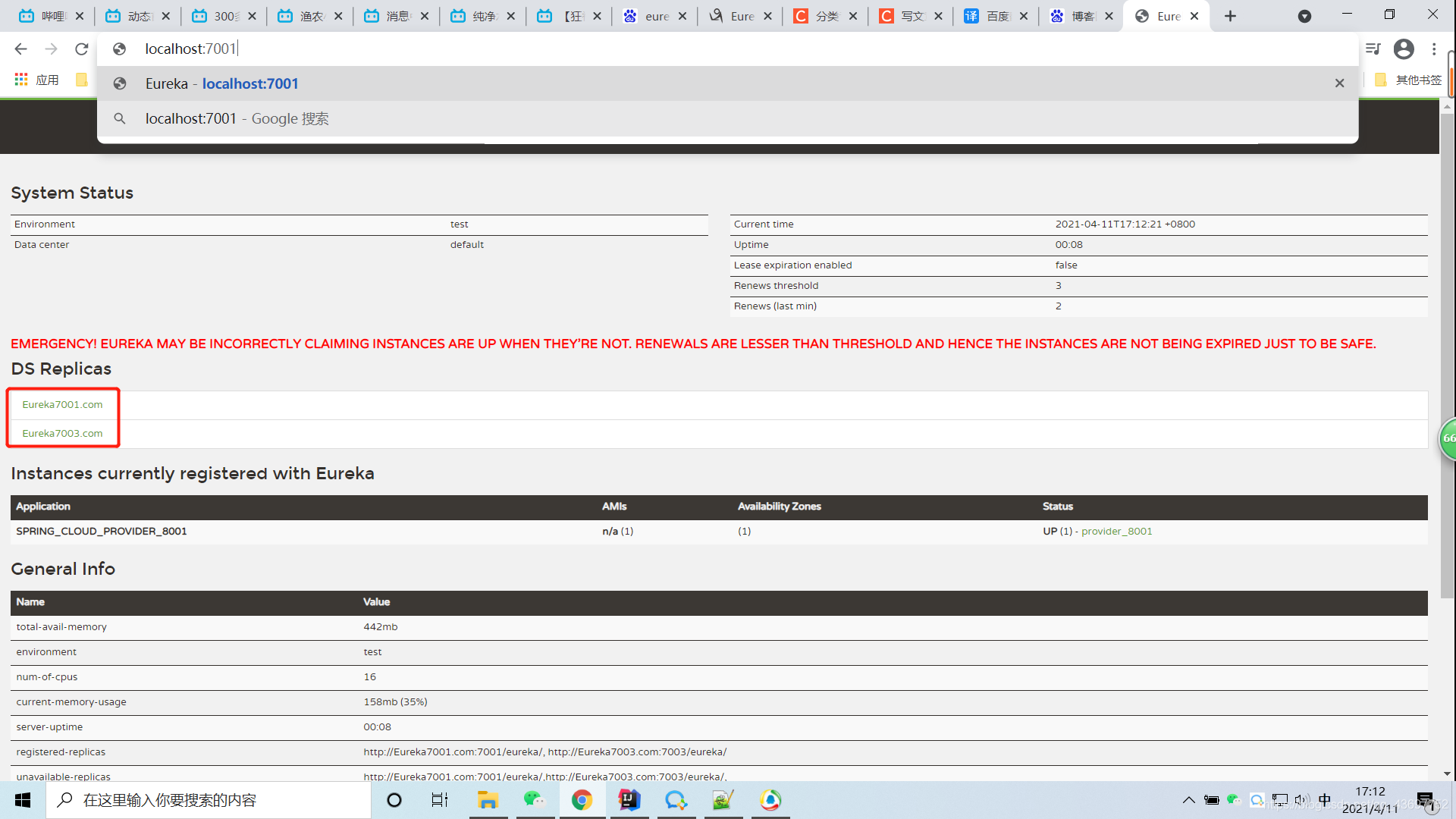Open the network status tray icon
The height and width of the screenshot is (819, 1456).
tap(1280, 800)
